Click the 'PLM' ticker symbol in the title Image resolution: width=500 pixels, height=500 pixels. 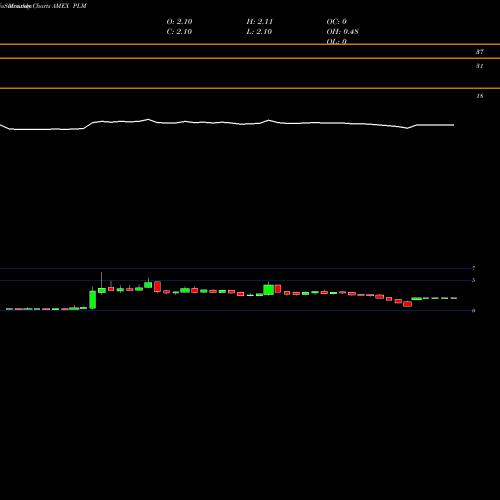pos(80,6)
